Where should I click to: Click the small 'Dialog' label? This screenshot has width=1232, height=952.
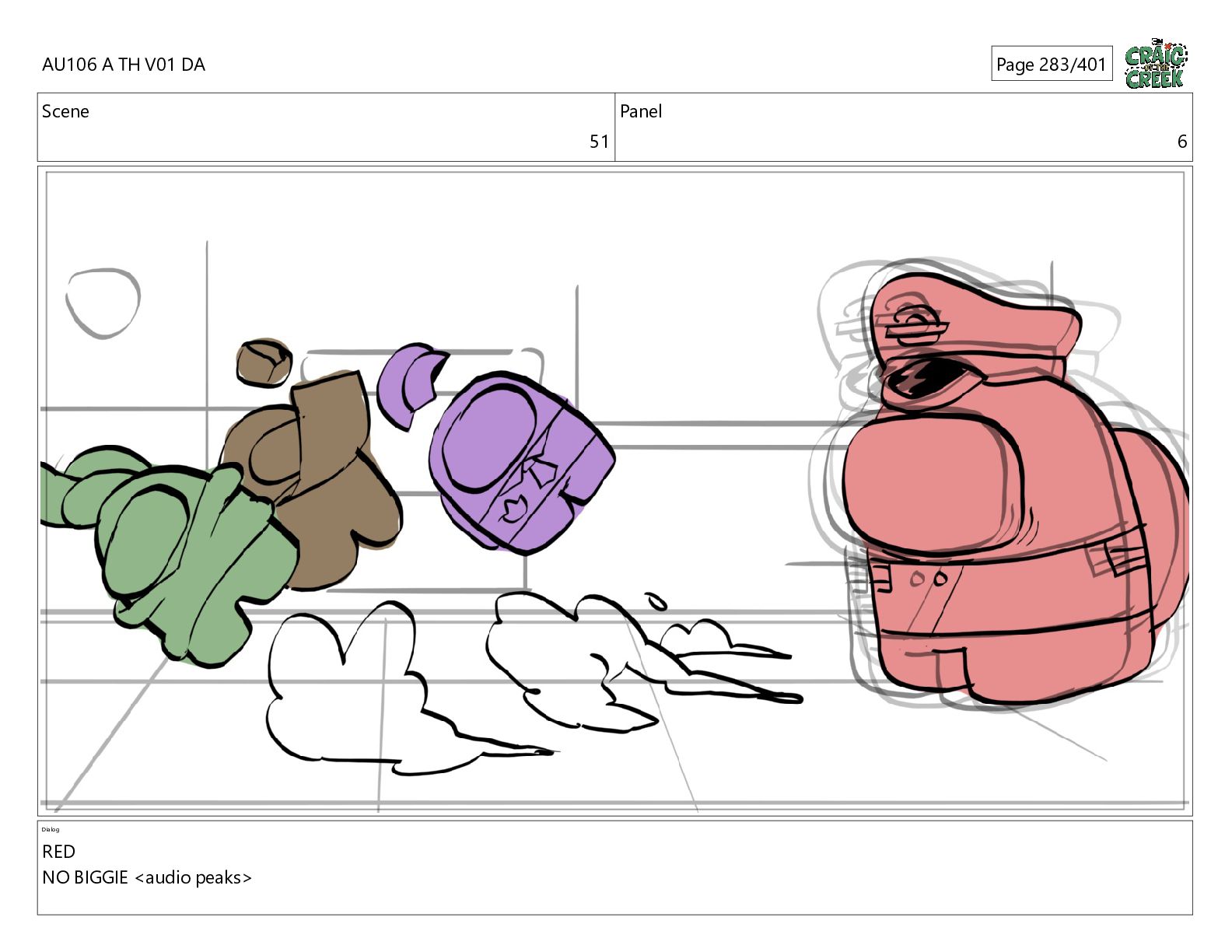tap(51, 829)
